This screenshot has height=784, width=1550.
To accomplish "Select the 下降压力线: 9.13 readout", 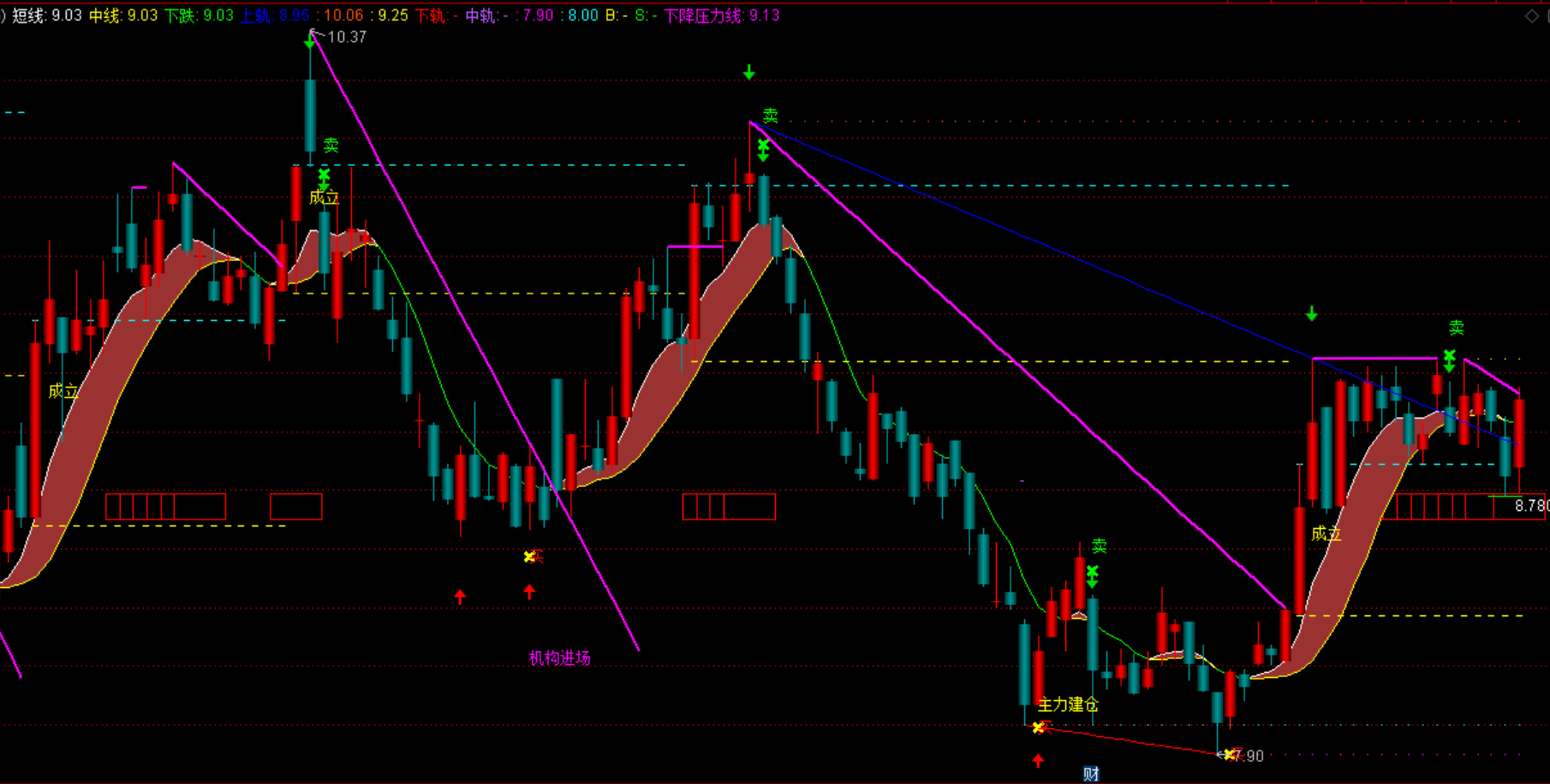I will (x=722, y=15).
